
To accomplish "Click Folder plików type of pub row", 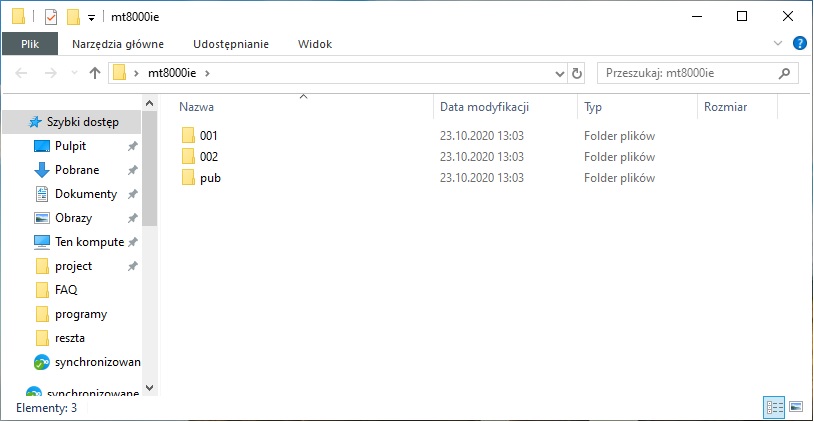I will (x=619, y=178).
